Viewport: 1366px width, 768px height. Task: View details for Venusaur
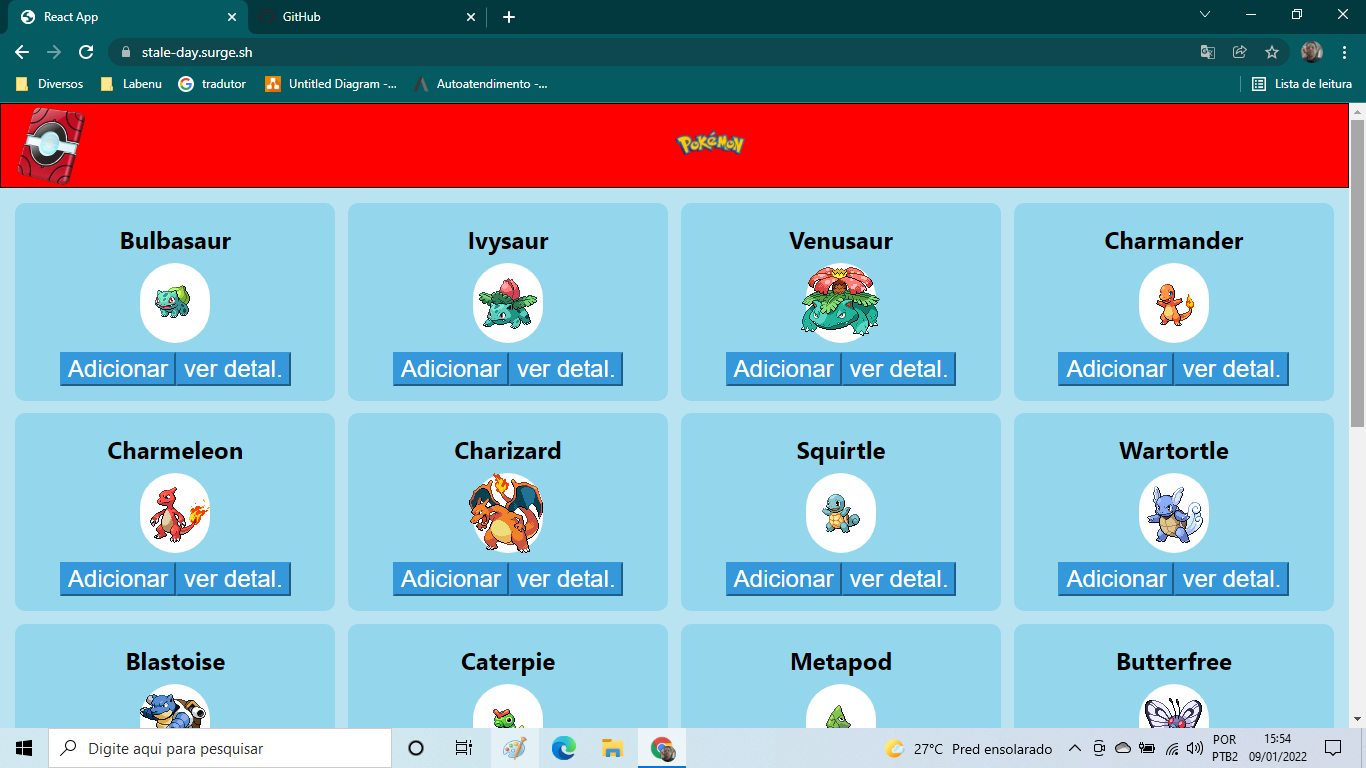[899, 369]
